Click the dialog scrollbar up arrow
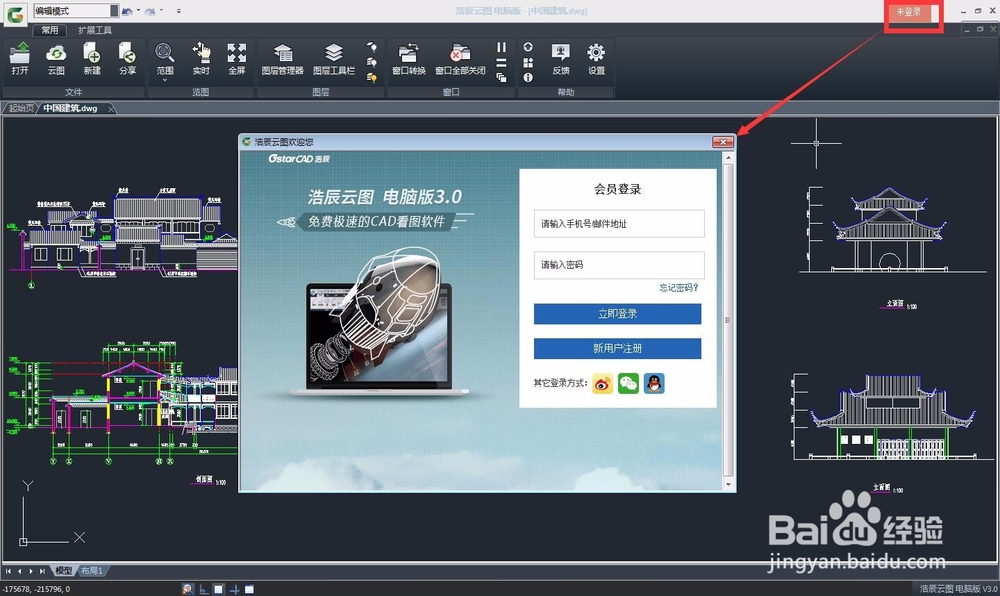Viewport: 1000px width, 596px height. [x=728, y=157]
